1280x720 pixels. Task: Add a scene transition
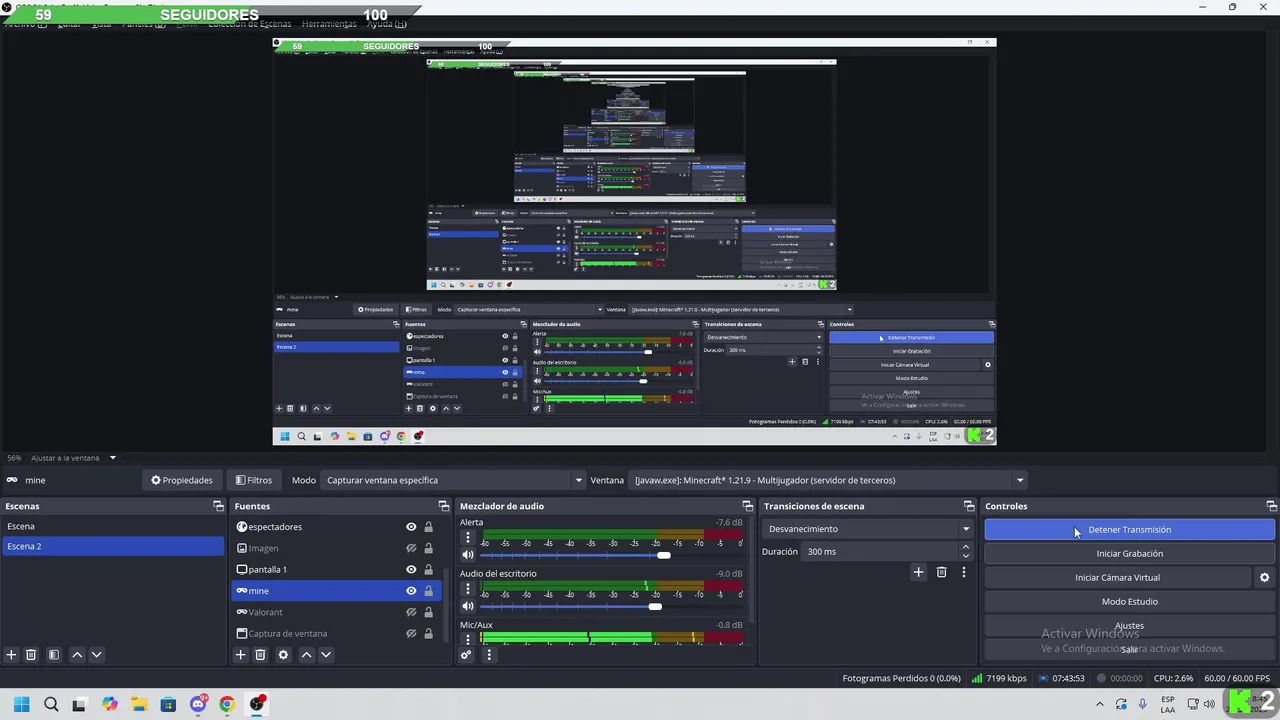(x=918, y=572)
